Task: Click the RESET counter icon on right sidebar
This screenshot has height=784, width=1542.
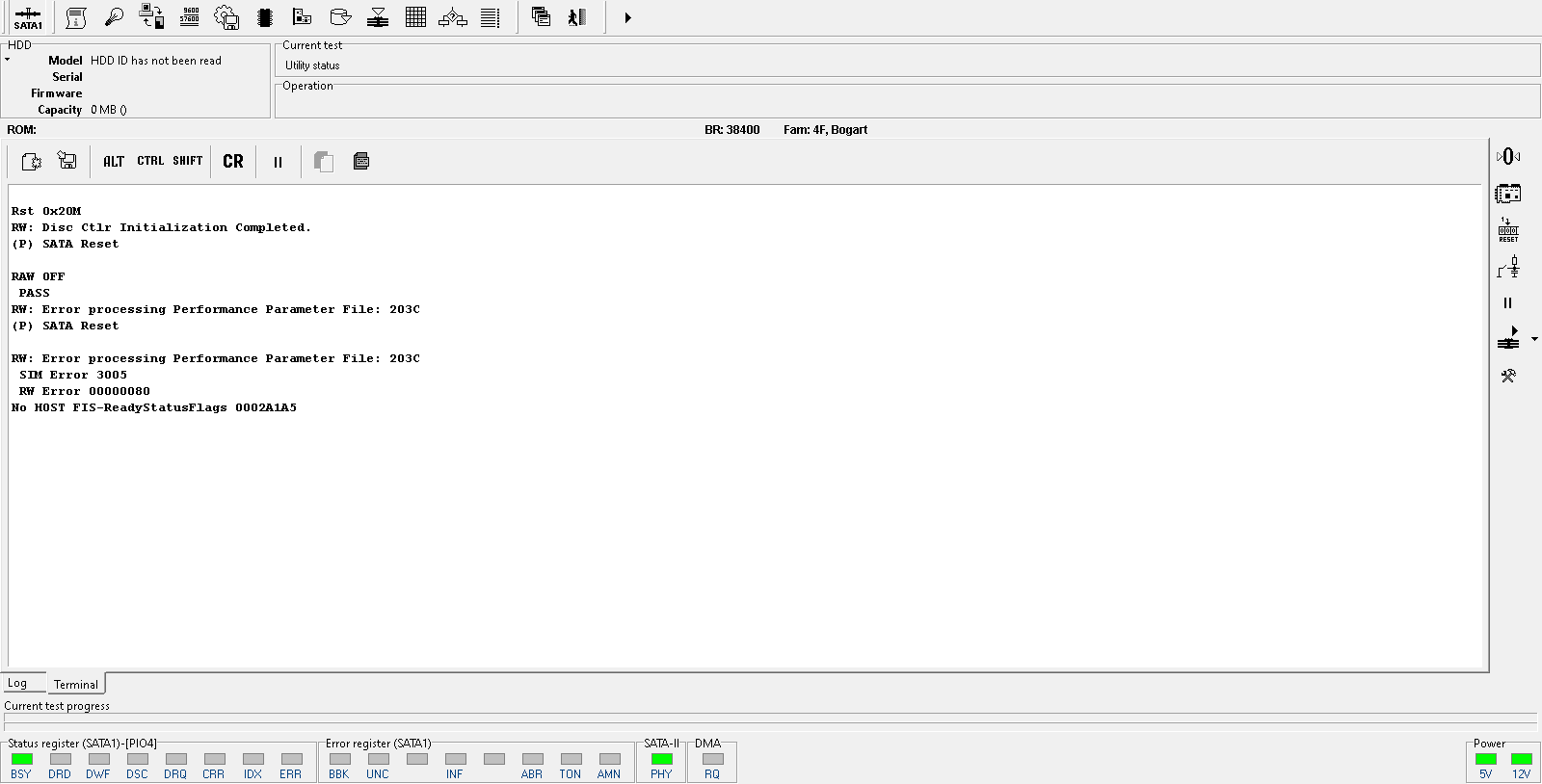Action: point(1508,230)
